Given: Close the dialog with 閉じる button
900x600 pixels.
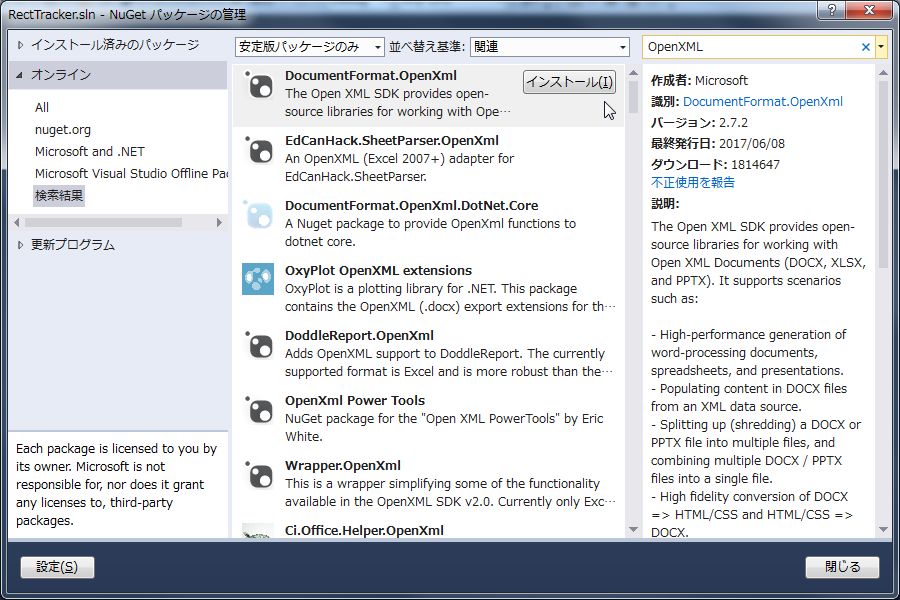Looking at the screenshot, I should pos(842,567).
